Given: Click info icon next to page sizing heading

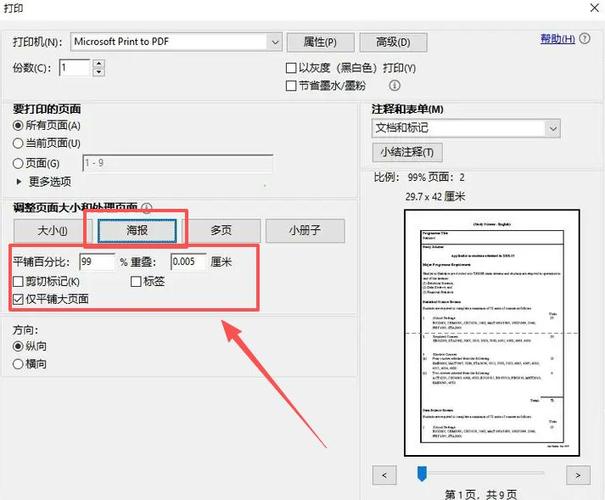Looking at the screenshot, I should coord(147,208).
